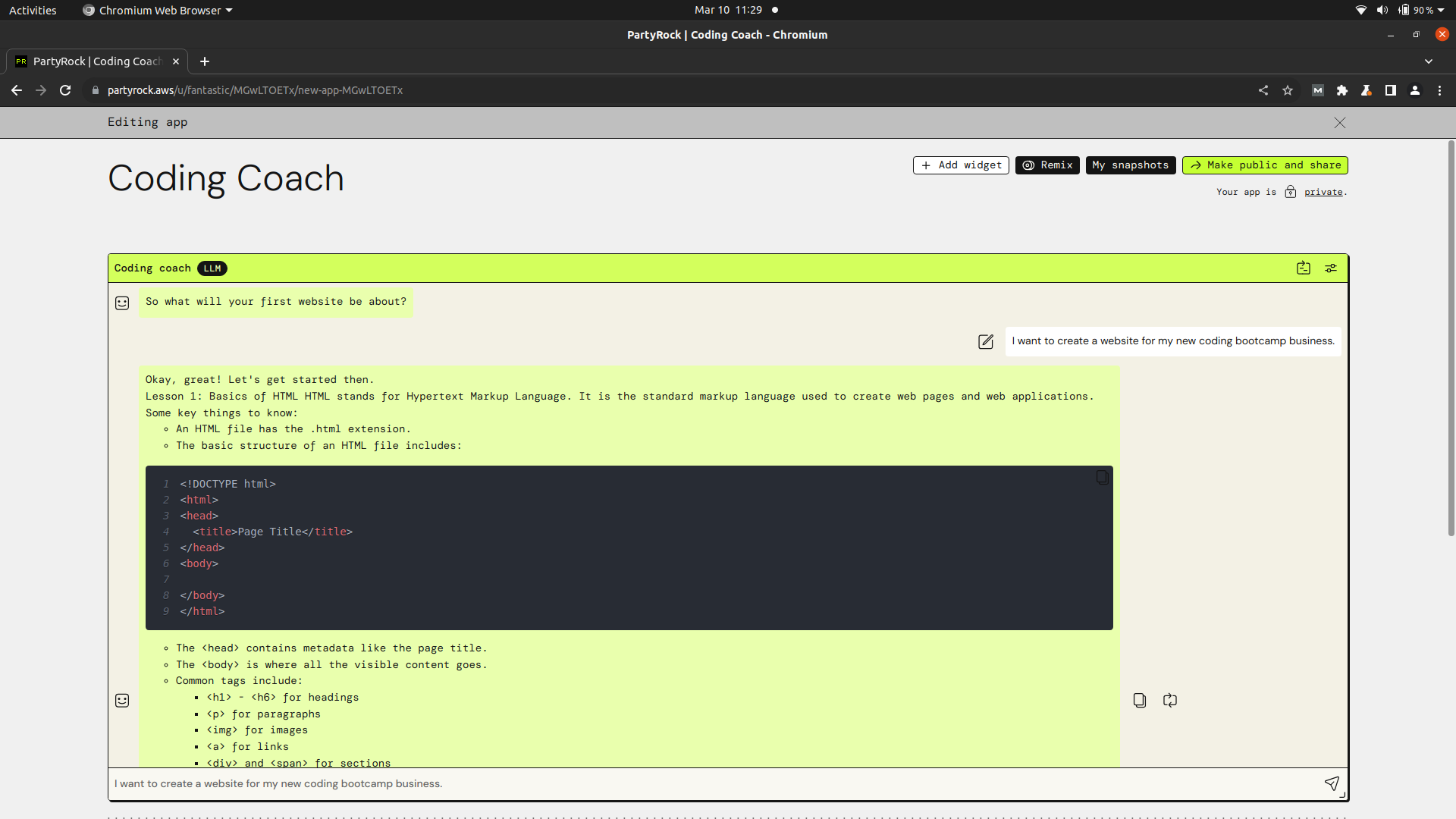Click the volume speaker icon in top bar
1456x819 pixels.
click(1382, 10)
